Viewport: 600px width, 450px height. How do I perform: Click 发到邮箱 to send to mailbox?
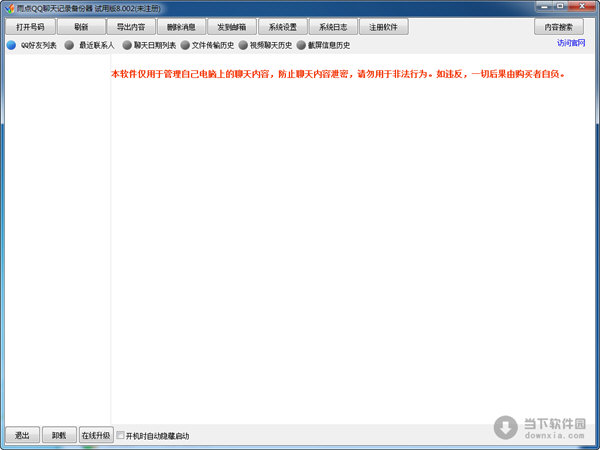pyautogui.click(x=232, y=27)
